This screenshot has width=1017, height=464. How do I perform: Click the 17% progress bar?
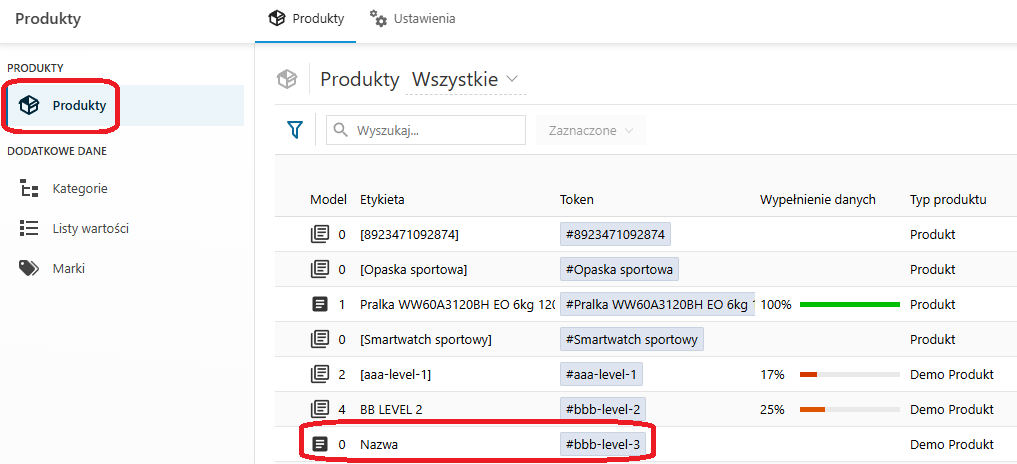coord(850,374)
